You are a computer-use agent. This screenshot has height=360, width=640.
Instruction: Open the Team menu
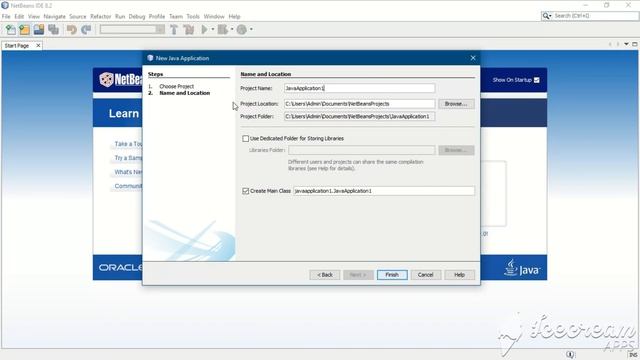tap(176, 16)
